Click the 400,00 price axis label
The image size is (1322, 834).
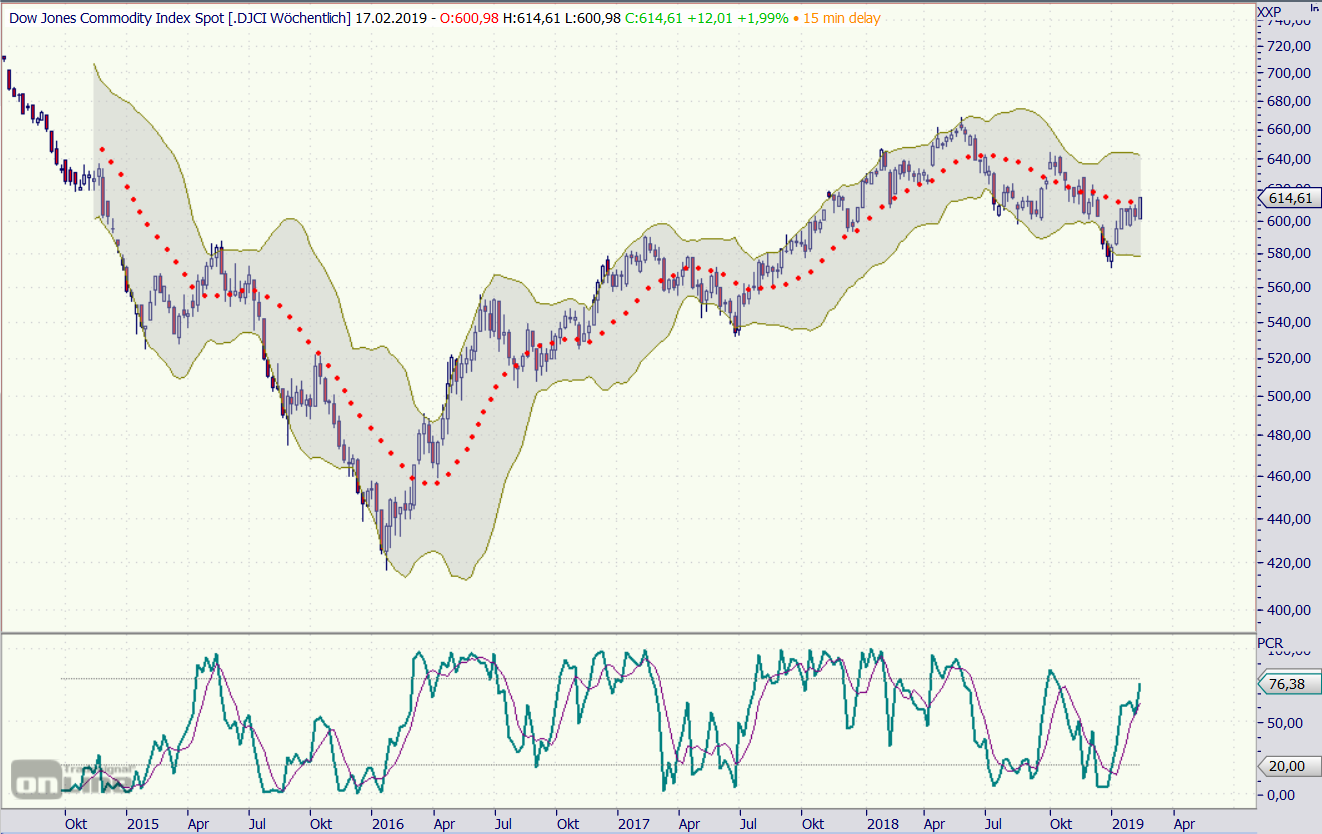pyautogui.click(x=1288, y=610)
